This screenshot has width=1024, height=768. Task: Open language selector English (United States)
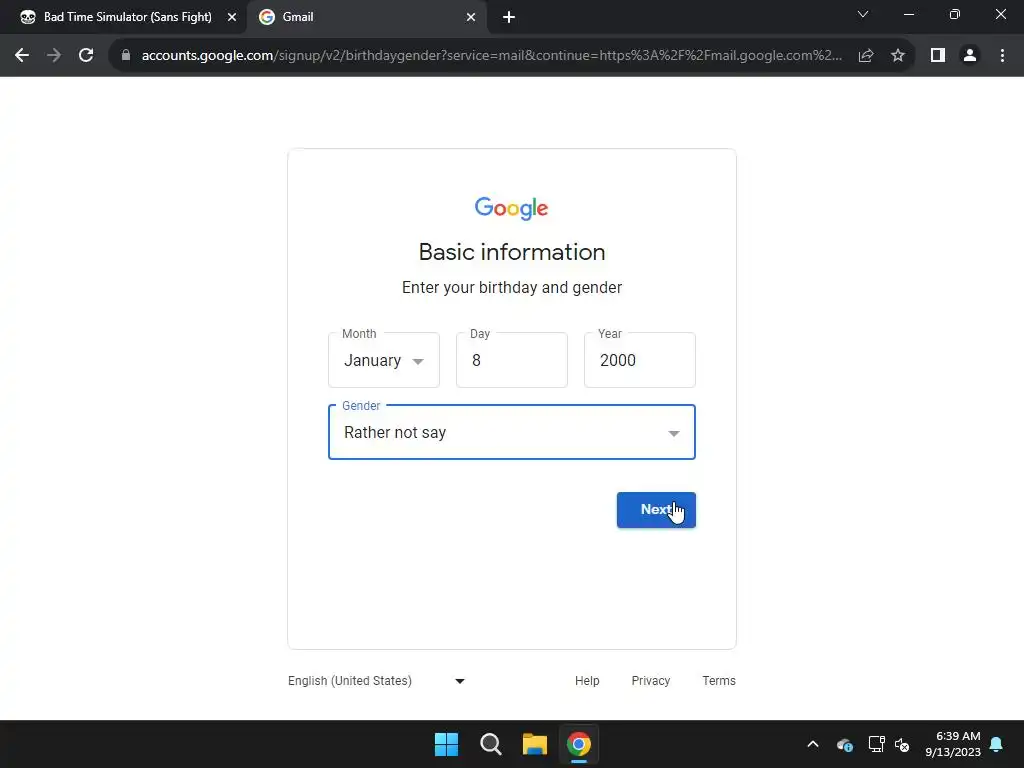point(377,680)
